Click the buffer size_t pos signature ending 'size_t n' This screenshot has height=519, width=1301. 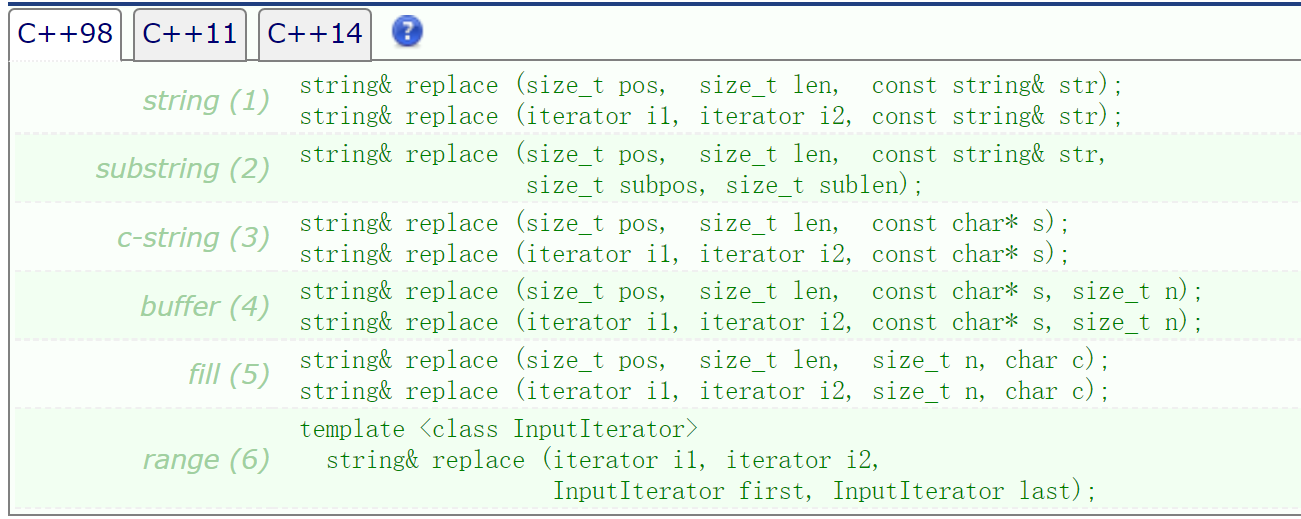750,292
